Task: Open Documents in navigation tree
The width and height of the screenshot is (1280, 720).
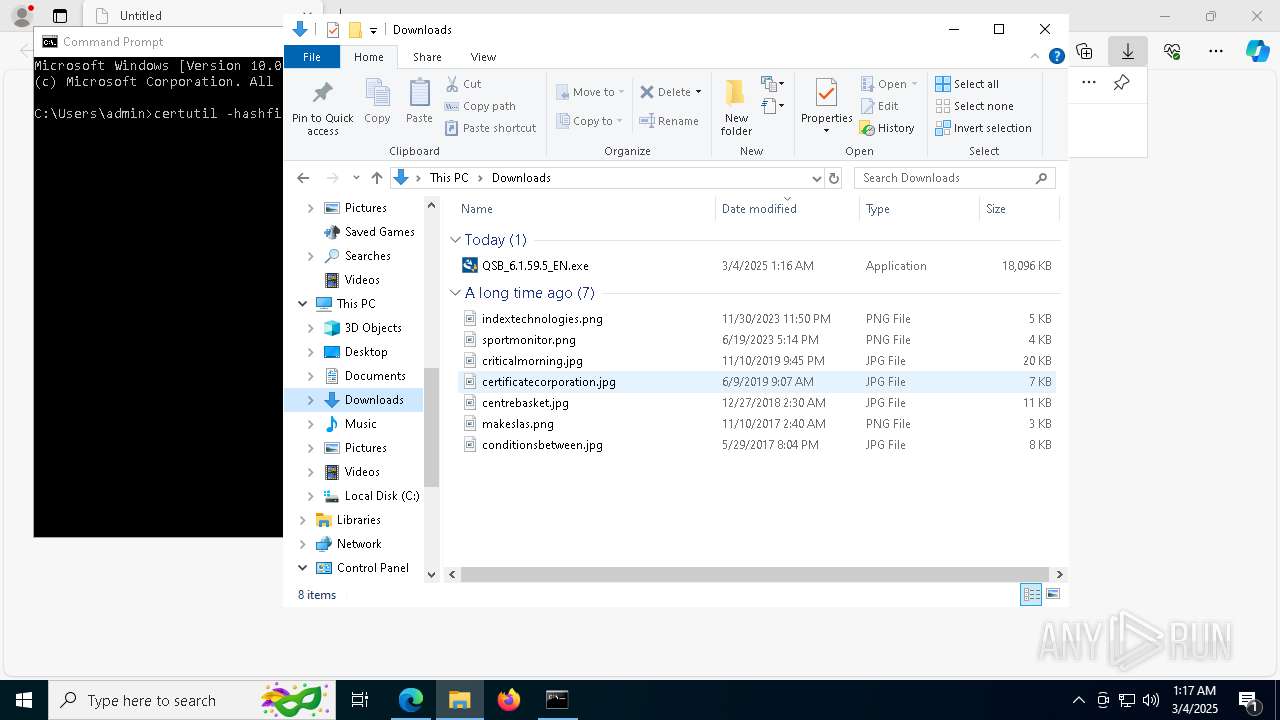Action: click(x=375, y=376)
